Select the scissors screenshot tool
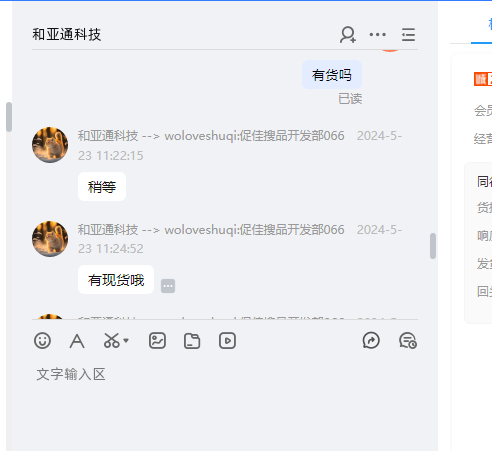Screen dimensions: 492x451 [x=111, y=341]
